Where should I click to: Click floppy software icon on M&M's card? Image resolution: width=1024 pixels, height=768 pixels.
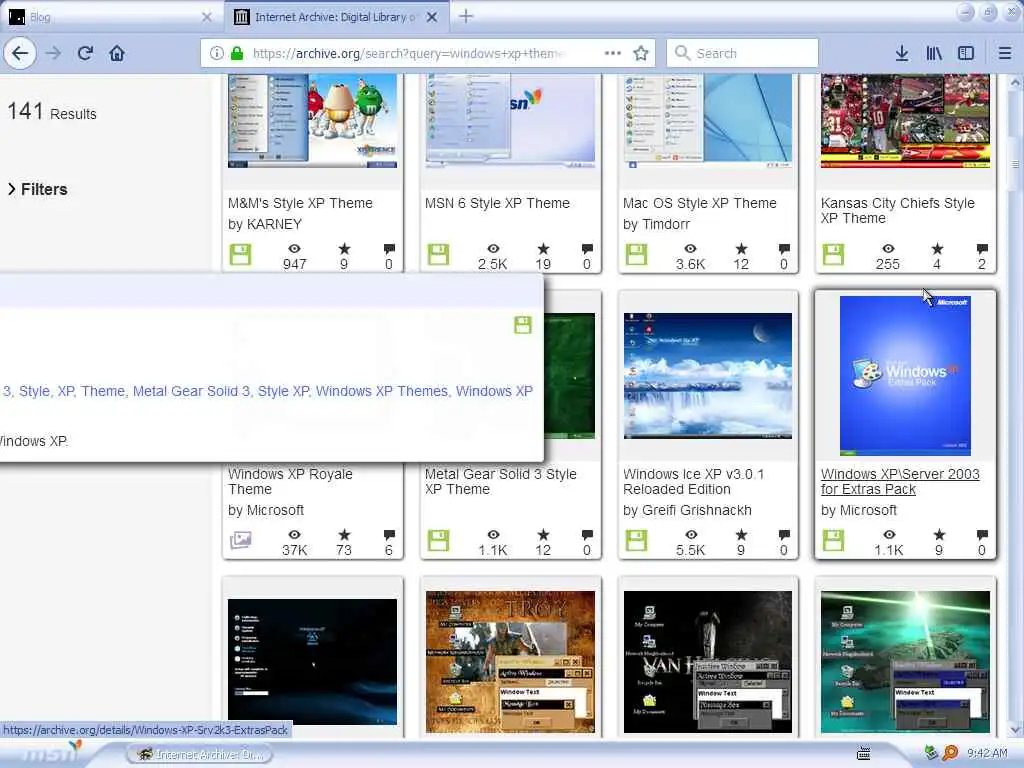pos(240,254)
